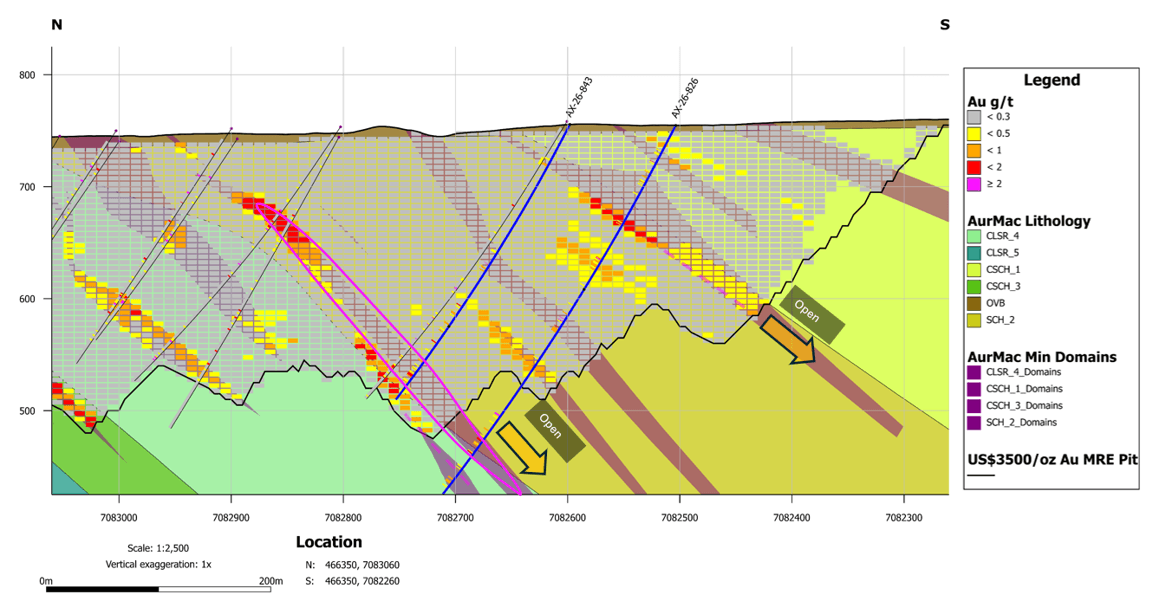Click the US$3500/oz Au MRE Pit line sample

pyautogui.click(x=981, y=475)
